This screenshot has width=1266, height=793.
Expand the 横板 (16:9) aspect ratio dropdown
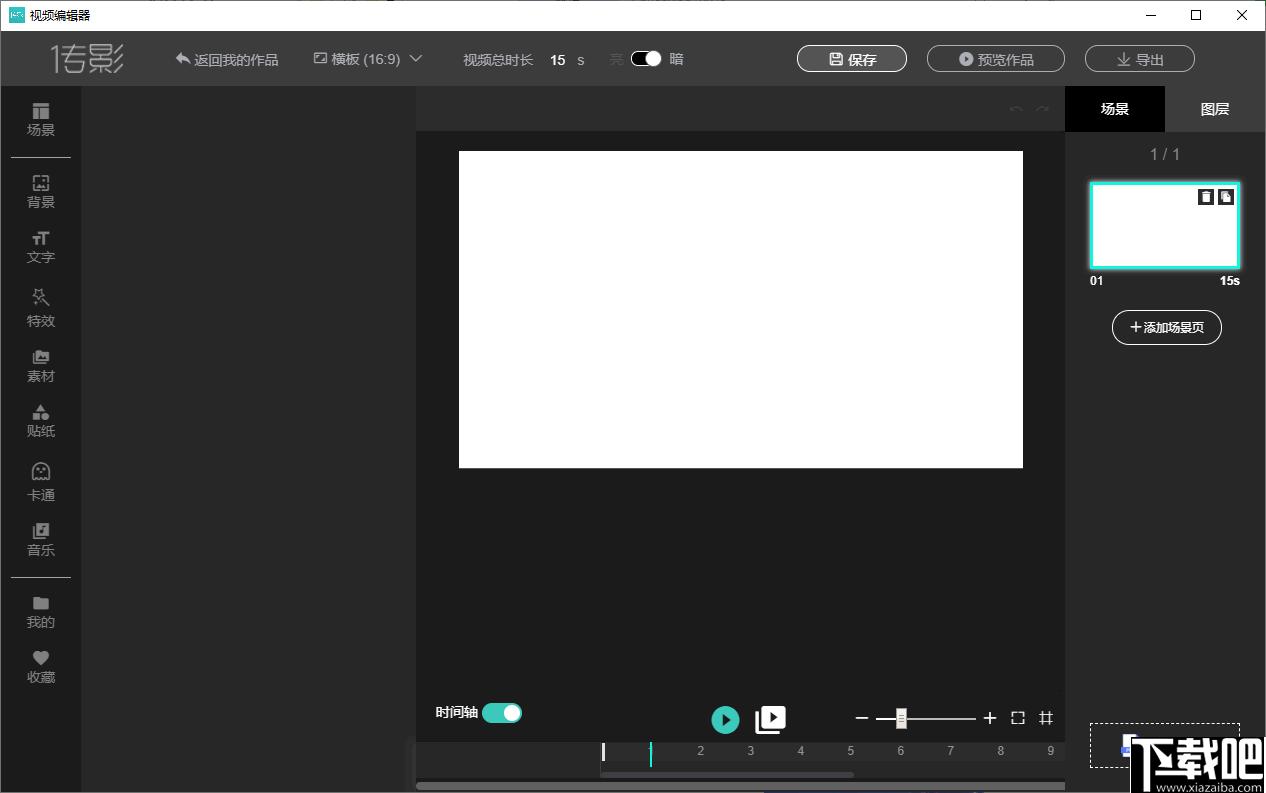(x=368, y=59)
